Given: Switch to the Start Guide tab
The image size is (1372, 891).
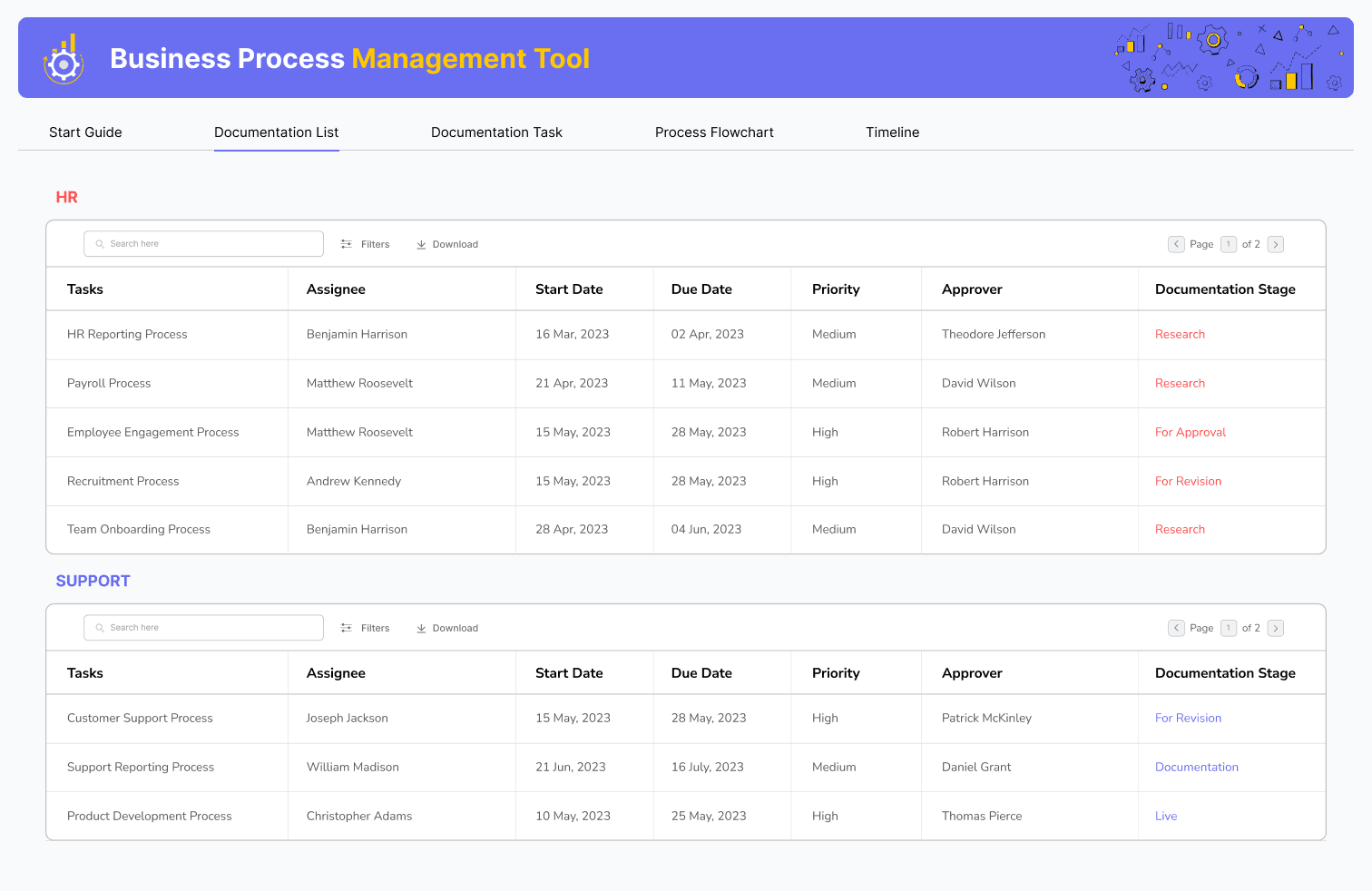Looking at the screenshot, I should pos(85,132).
